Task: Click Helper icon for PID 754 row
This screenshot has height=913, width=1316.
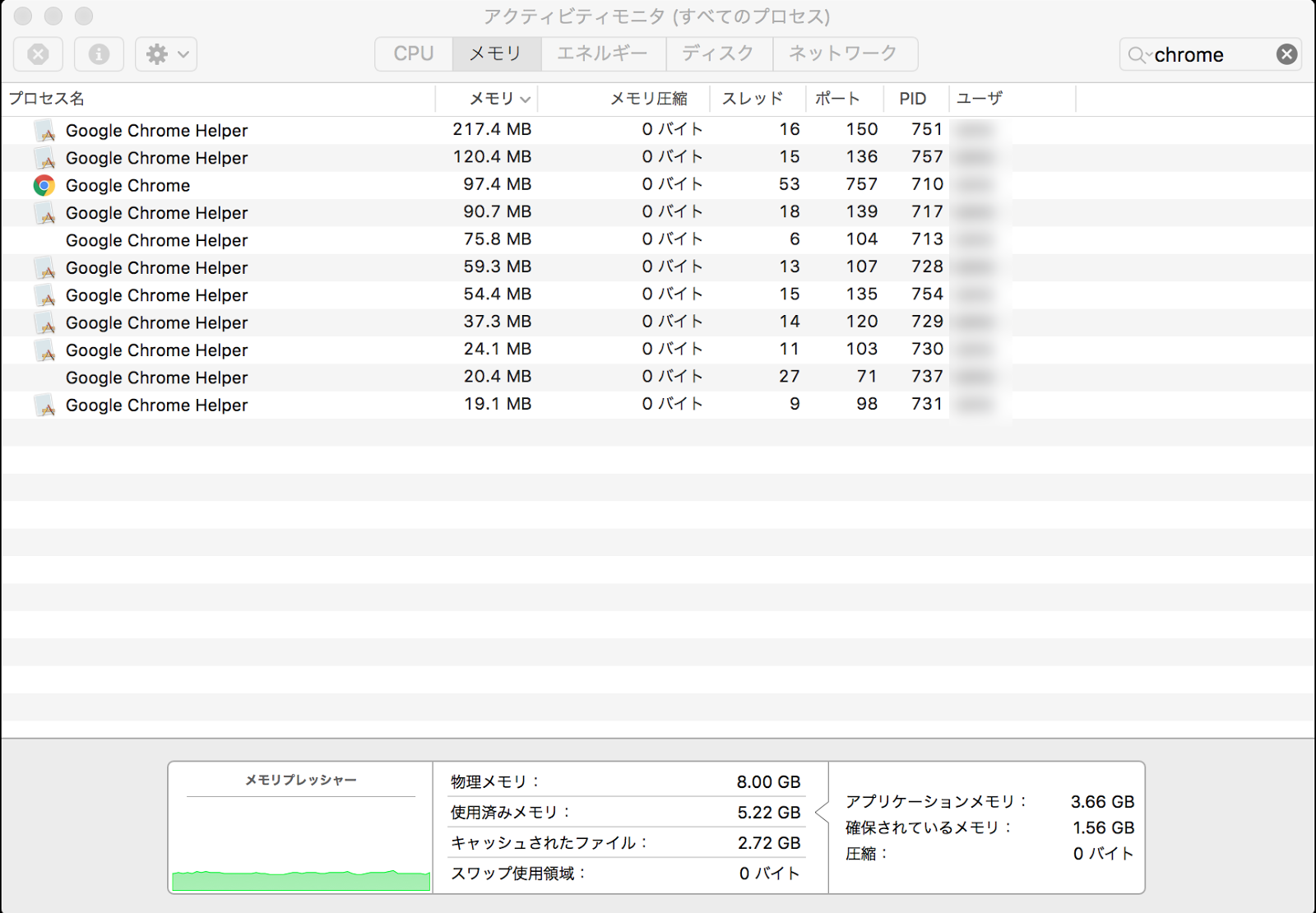Action: [x=45, y=295]
